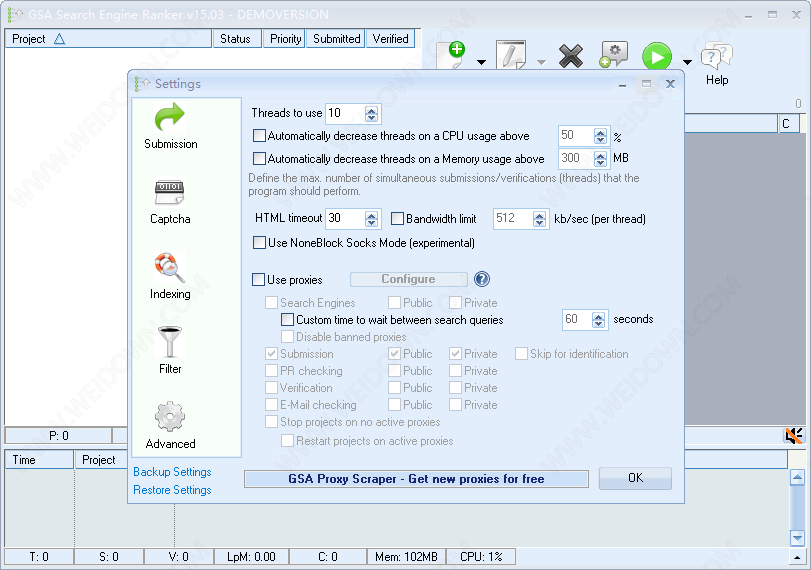This screenshot has height=570, width=811.
Task: Click the New project icon in main toolbar
Action: [x=452, y=56]
